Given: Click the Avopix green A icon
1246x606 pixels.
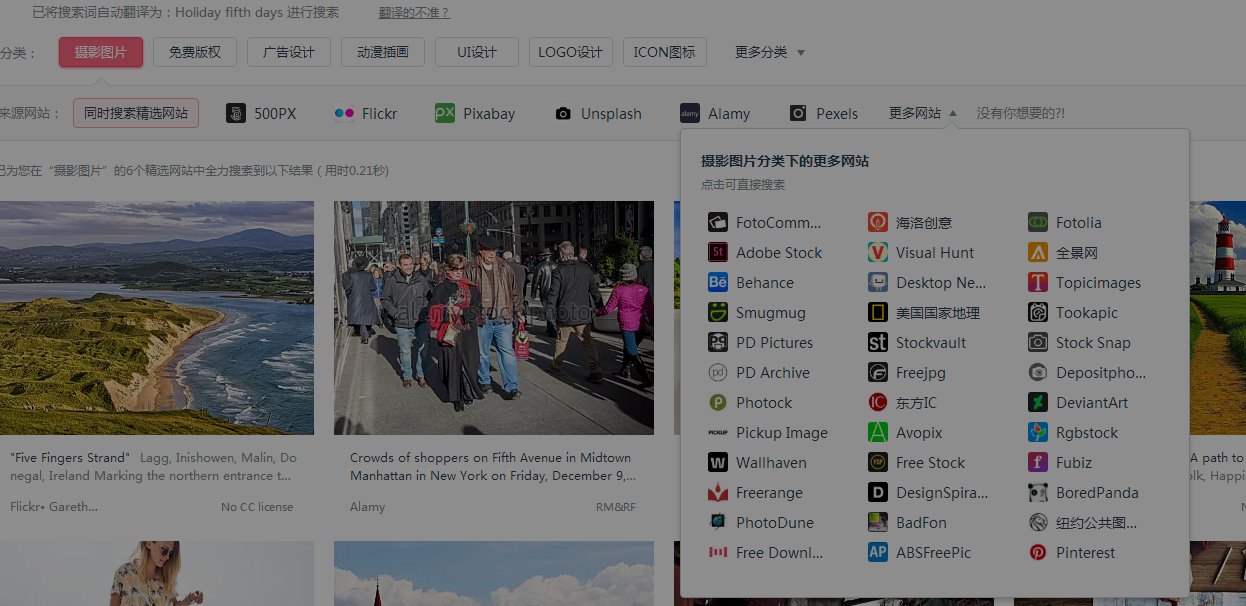Looking at the screenshot, I should [877, 432].
